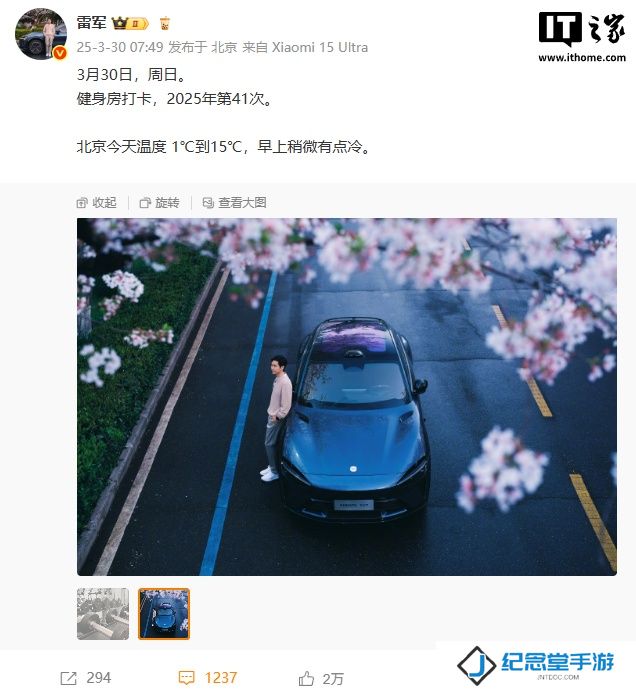Open full-size view with 查看大图
This screenshot has height=691, width=636.
coord(234,203)
